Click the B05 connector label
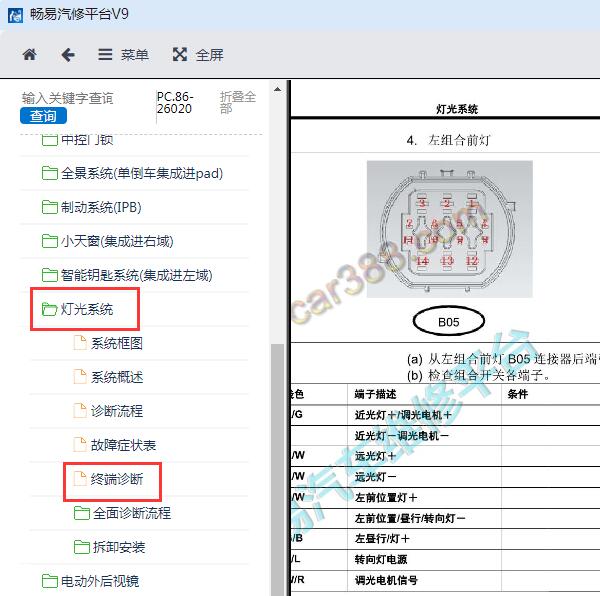Image resolution: width=600 pixels, height=596 pixels. (x=448, y=322)
